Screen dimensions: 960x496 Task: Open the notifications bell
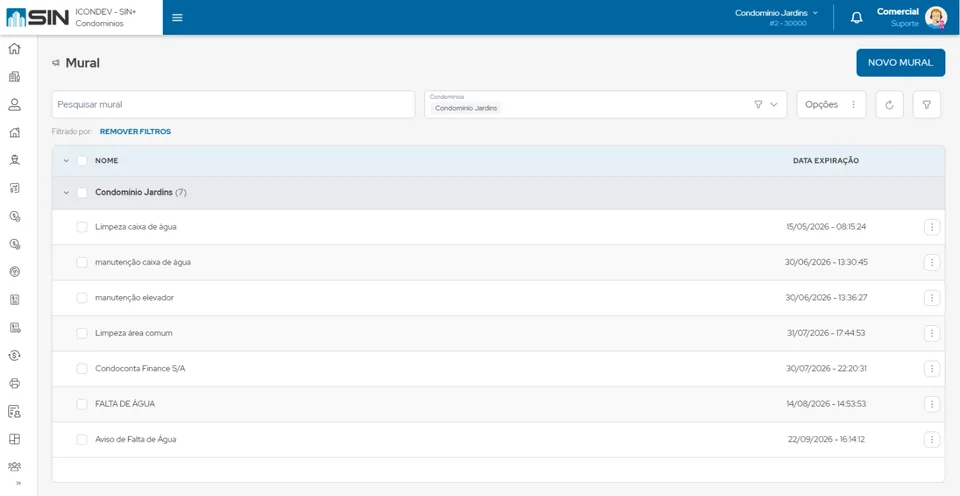857,18
